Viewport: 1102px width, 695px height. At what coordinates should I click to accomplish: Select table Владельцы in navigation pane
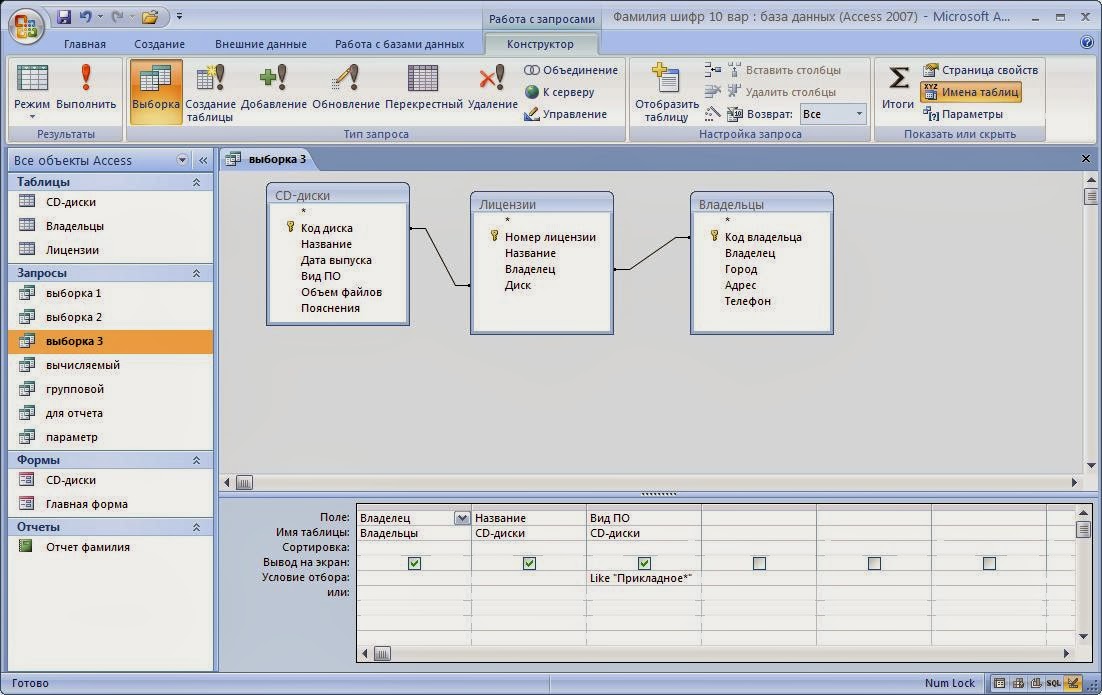coord(110,226)
